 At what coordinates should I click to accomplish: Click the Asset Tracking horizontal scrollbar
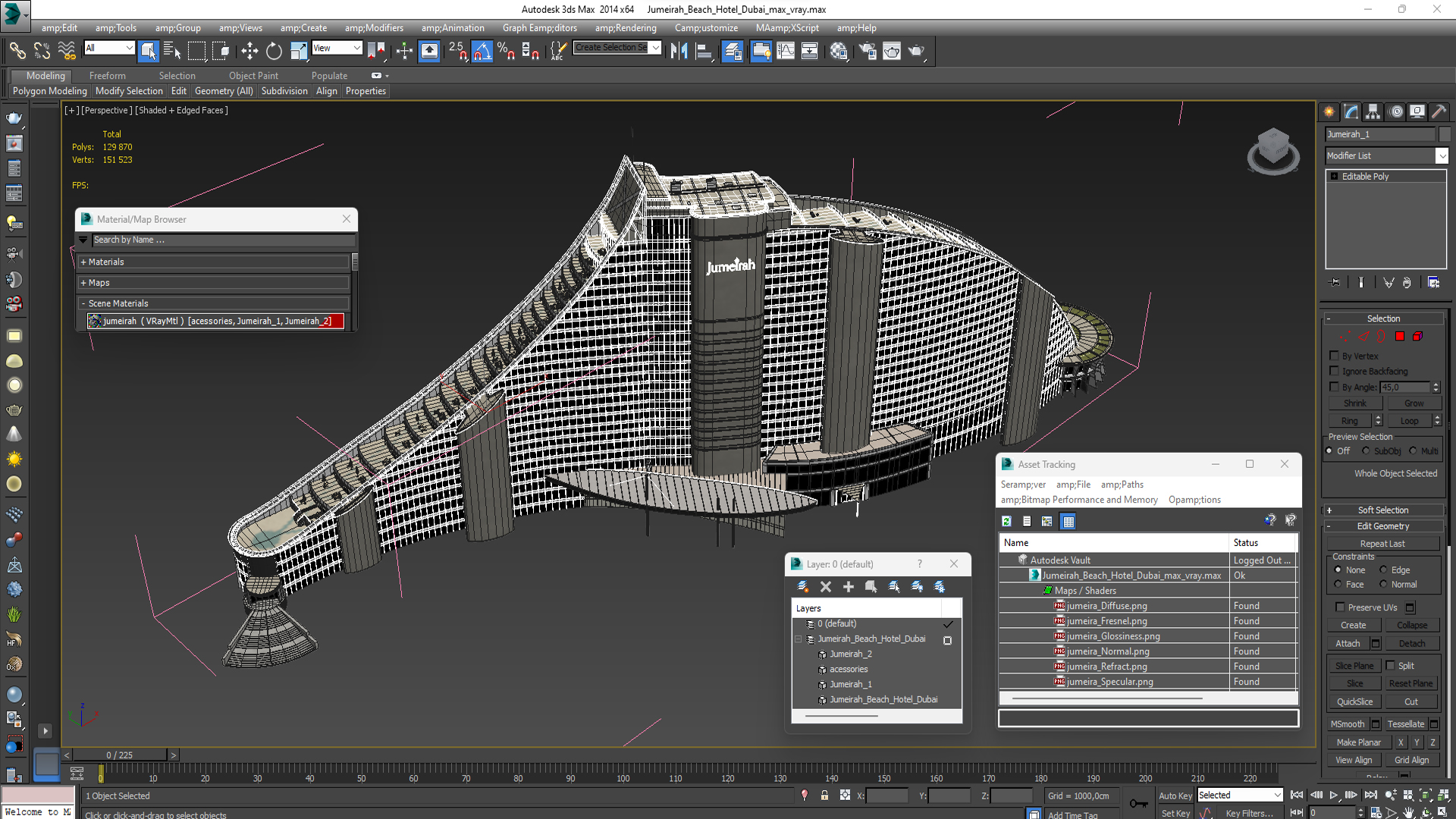1107,698
